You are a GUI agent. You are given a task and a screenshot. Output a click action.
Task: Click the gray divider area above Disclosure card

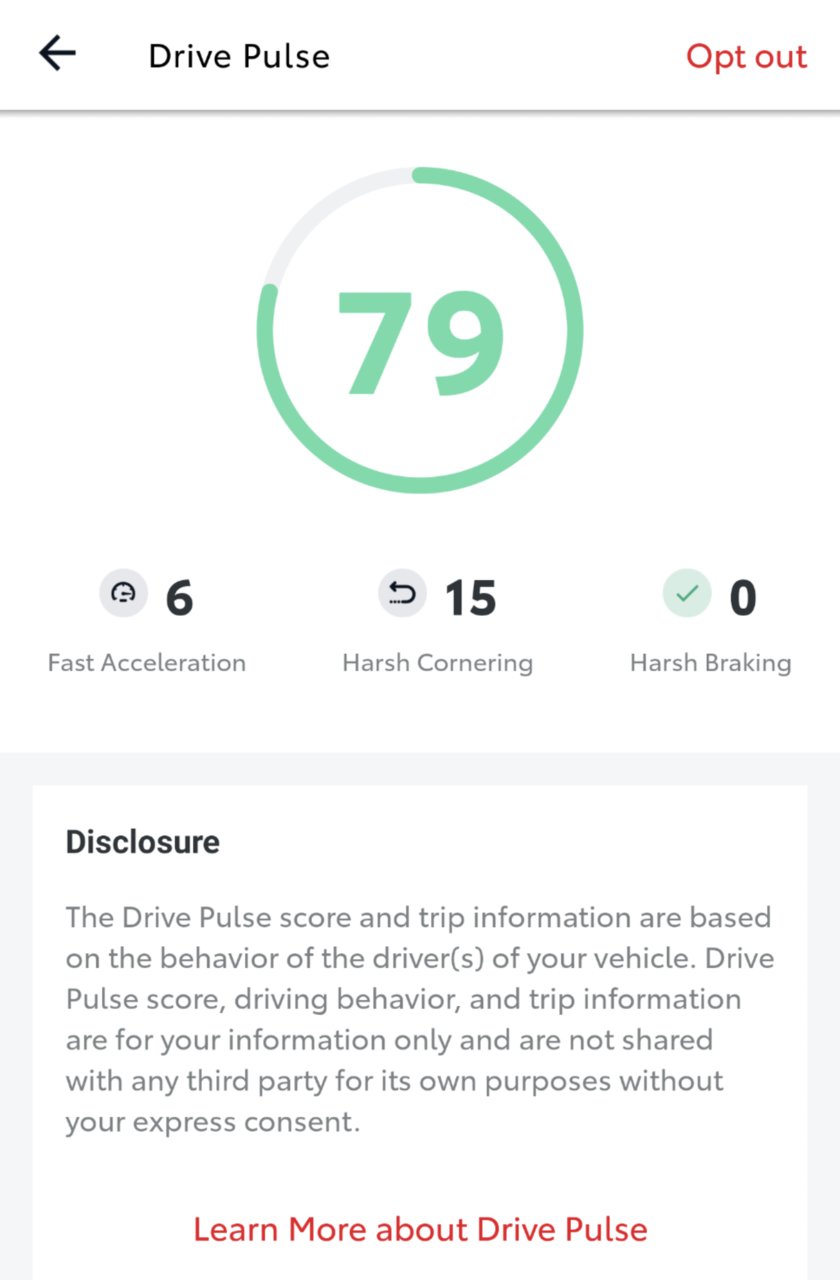coord(420,768)
